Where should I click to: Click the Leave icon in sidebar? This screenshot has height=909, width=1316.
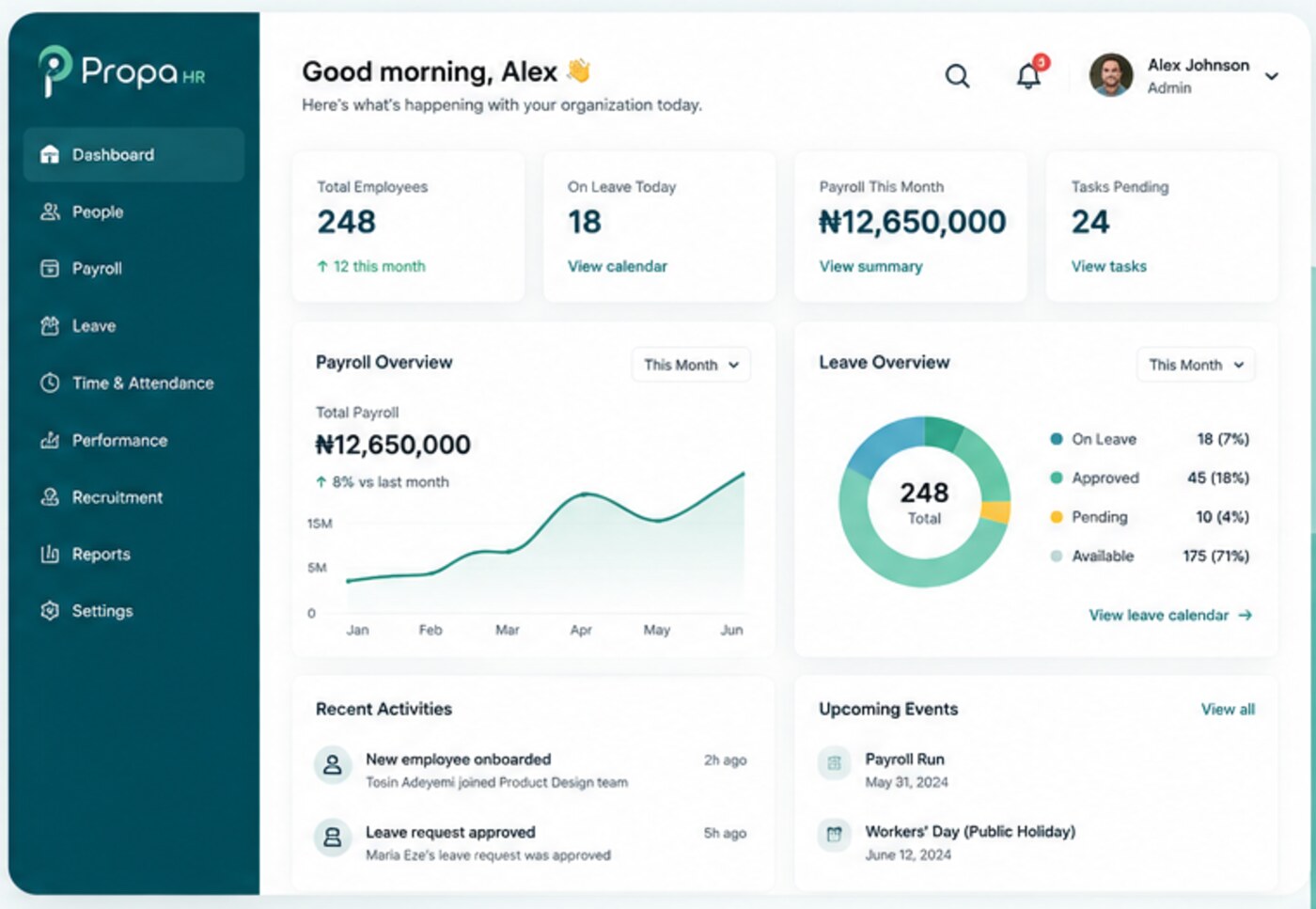50,326
